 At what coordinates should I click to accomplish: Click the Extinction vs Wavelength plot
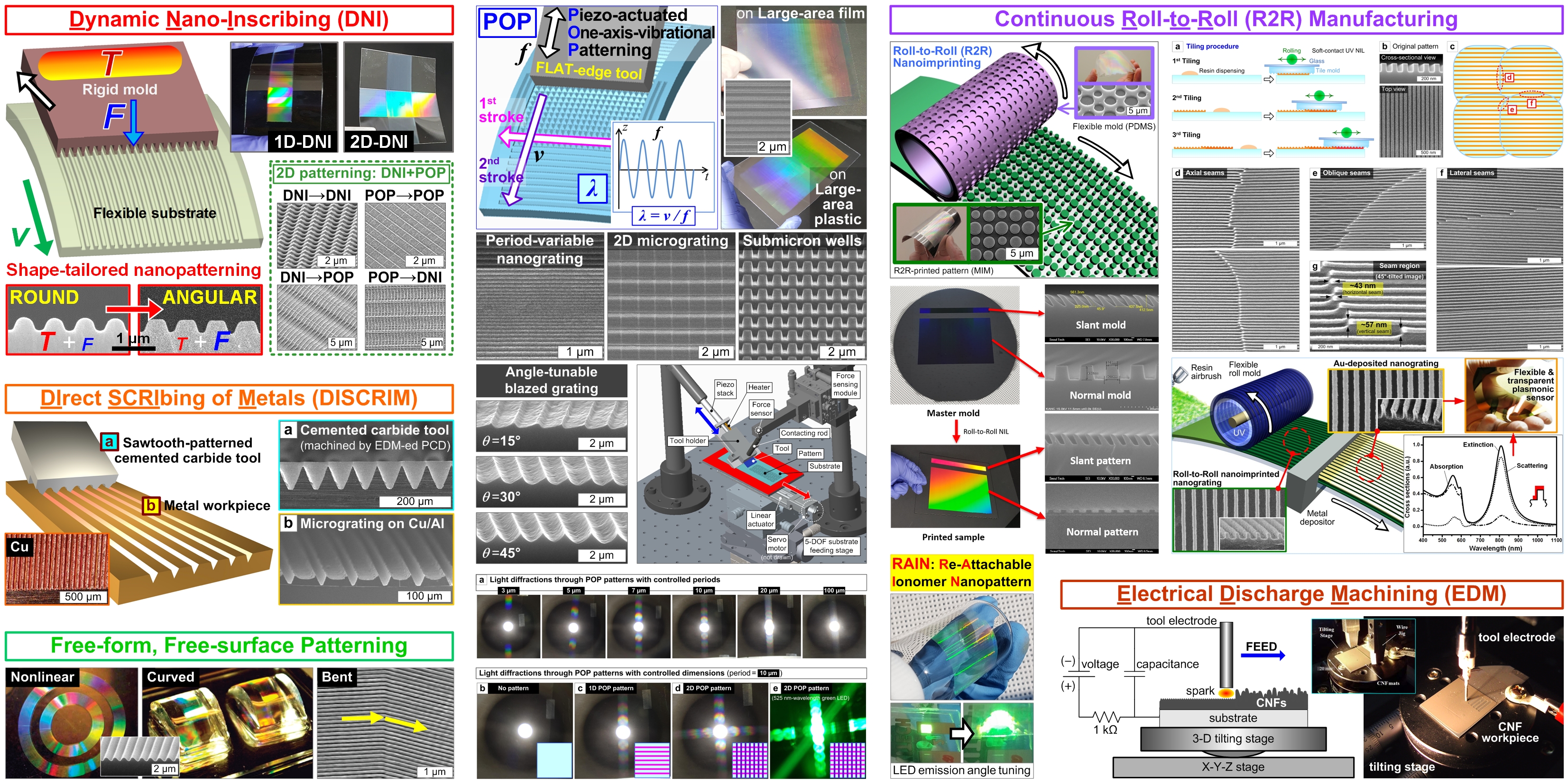tap(1483, 494)
